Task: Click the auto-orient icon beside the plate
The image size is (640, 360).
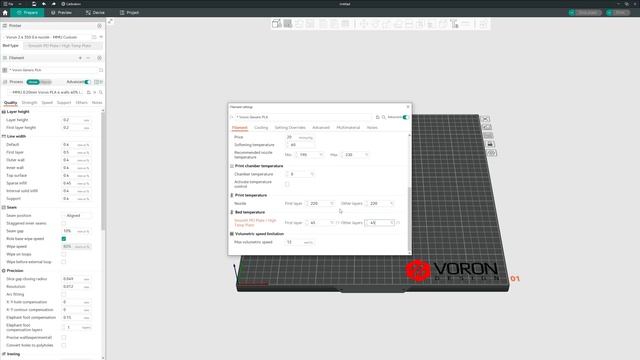Action: click(487, 127)
